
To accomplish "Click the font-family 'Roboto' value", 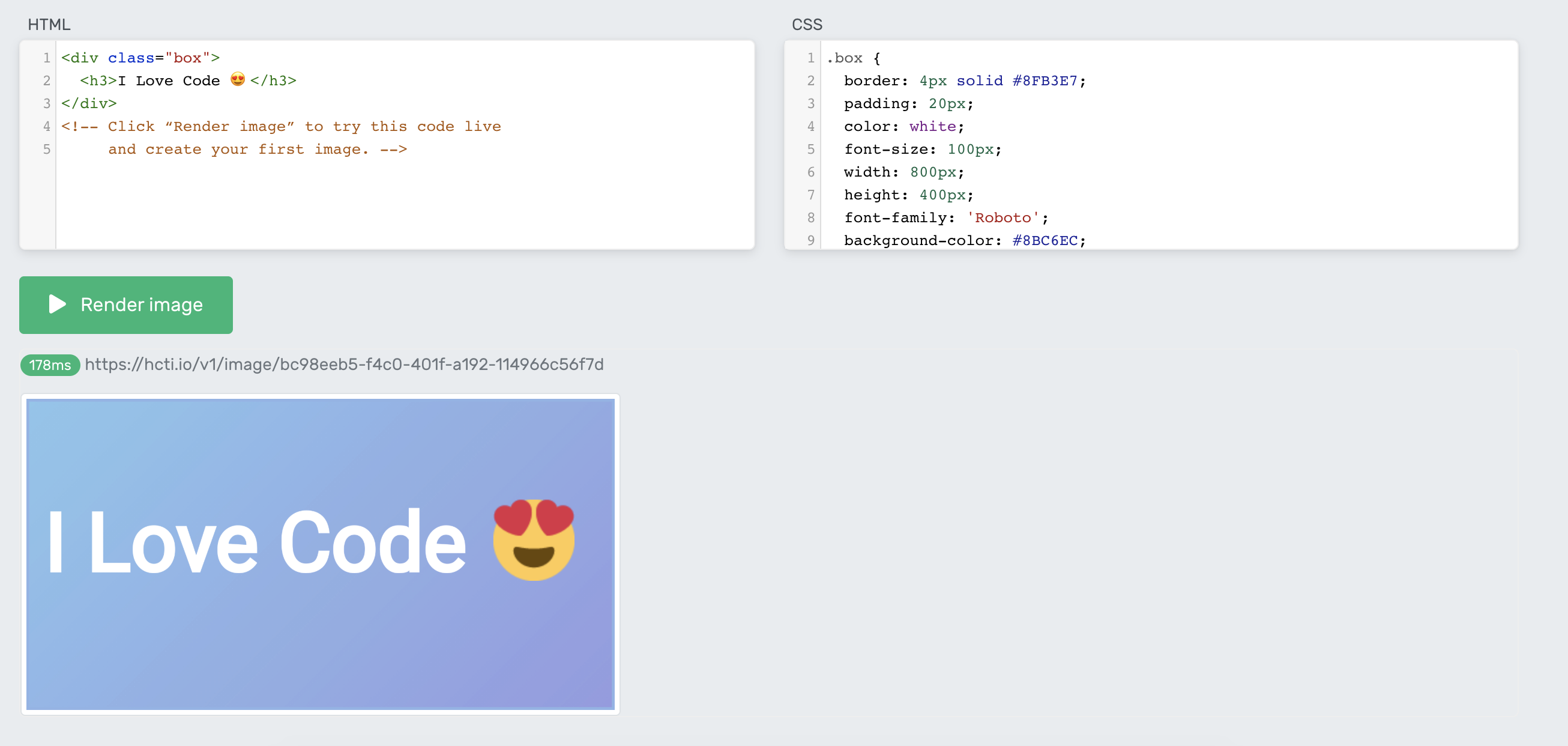I will 1003,217.
